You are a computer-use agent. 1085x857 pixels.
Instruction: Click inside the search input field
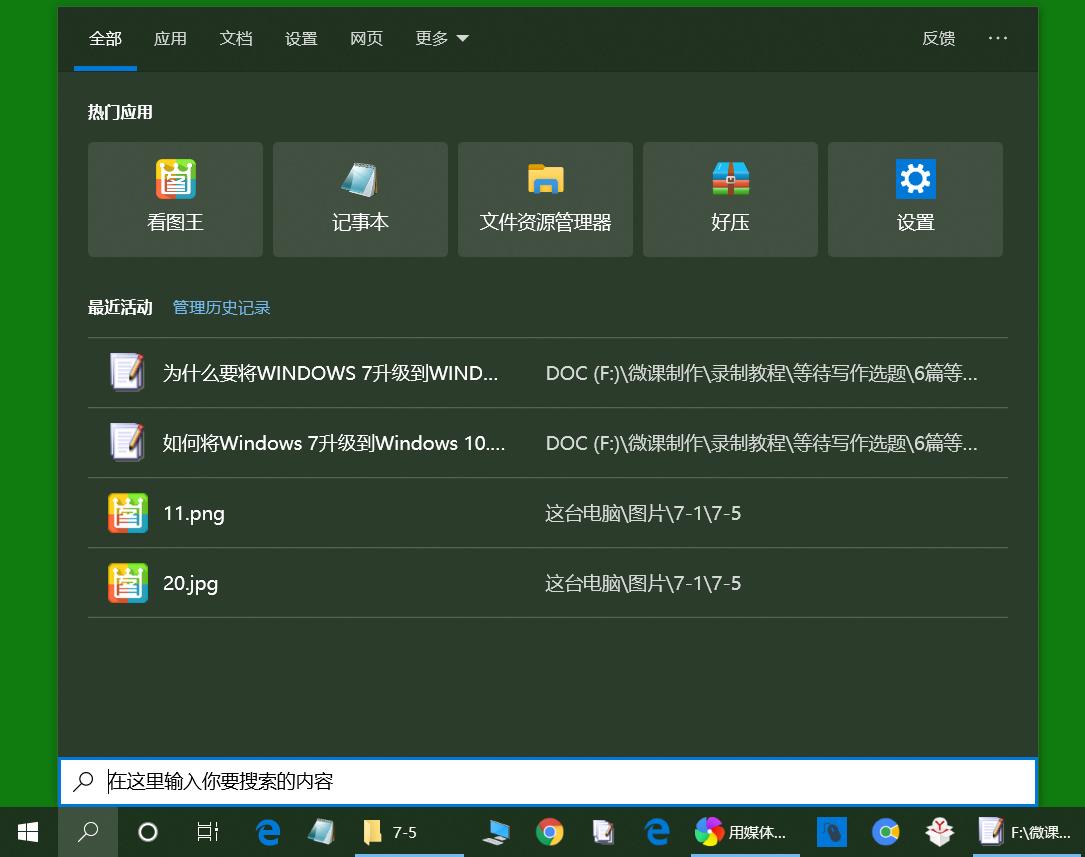tap(400, 780)
